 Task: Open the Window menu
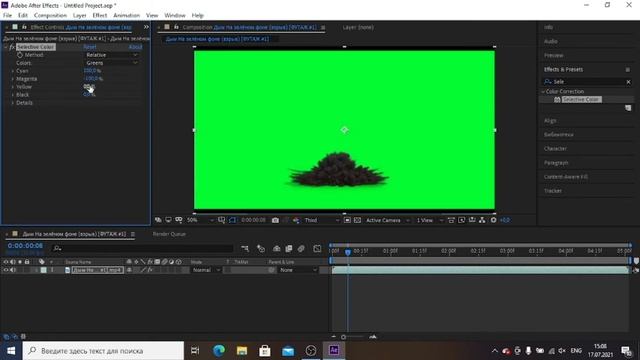pos(175,16)
